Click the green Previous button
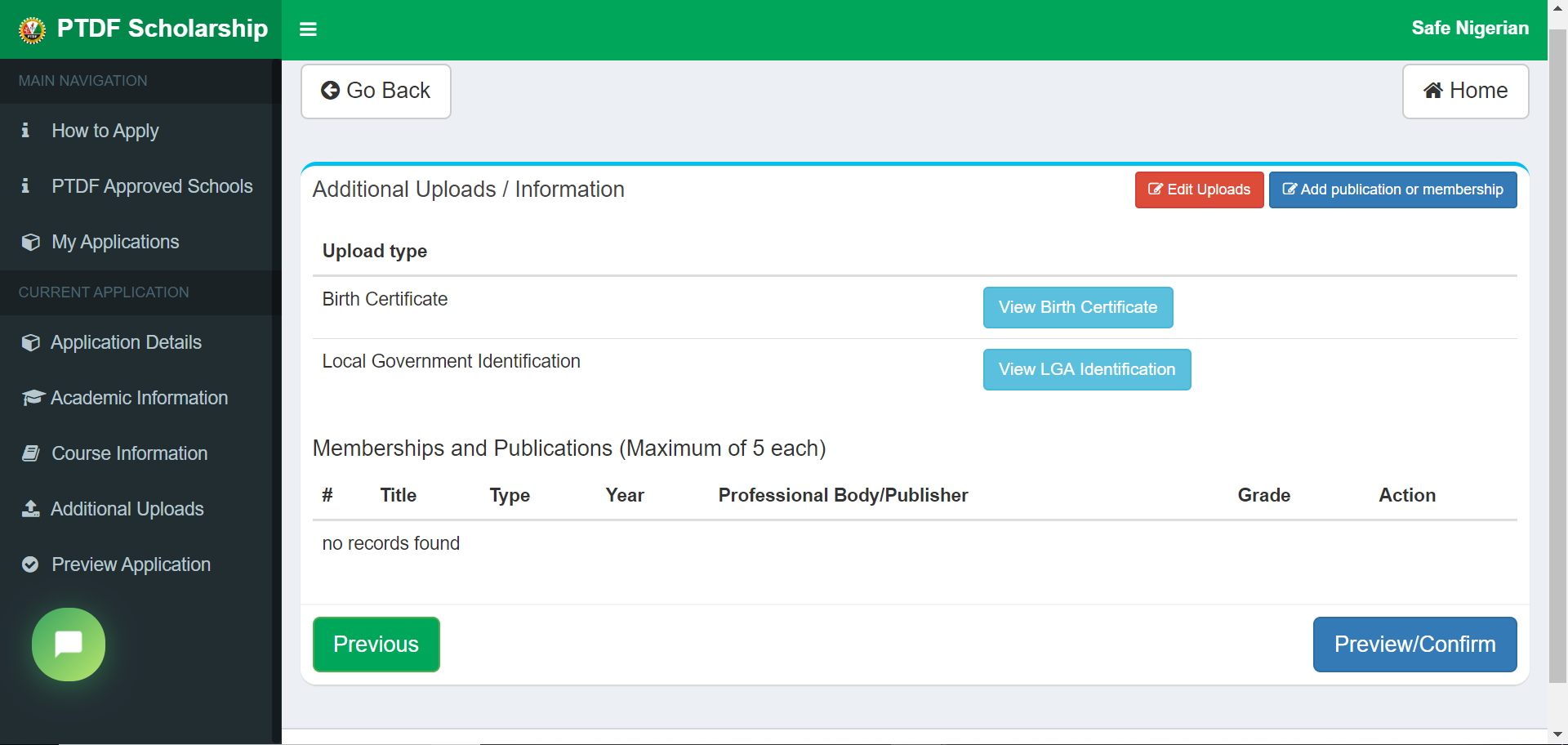Screen dimensions: 1568x745 click(376, 645)
